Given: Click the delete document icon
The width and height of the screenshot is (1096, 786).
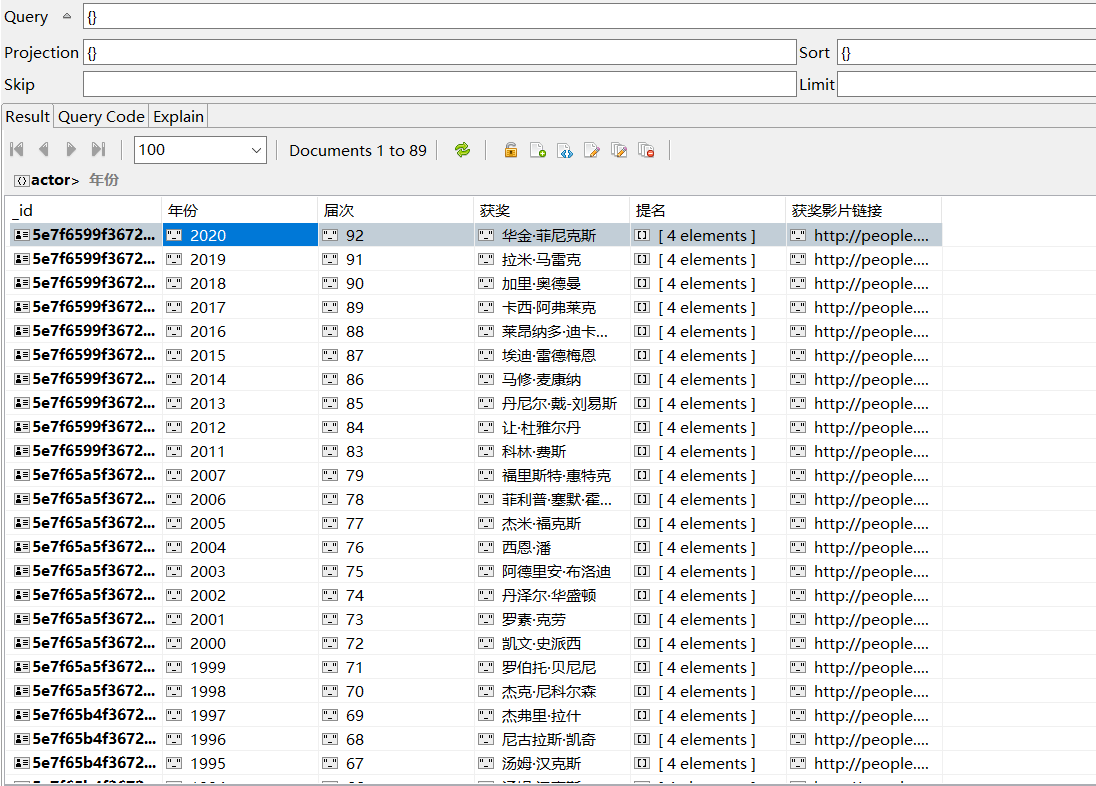Looking at the screenshot, I should [646, 150].
